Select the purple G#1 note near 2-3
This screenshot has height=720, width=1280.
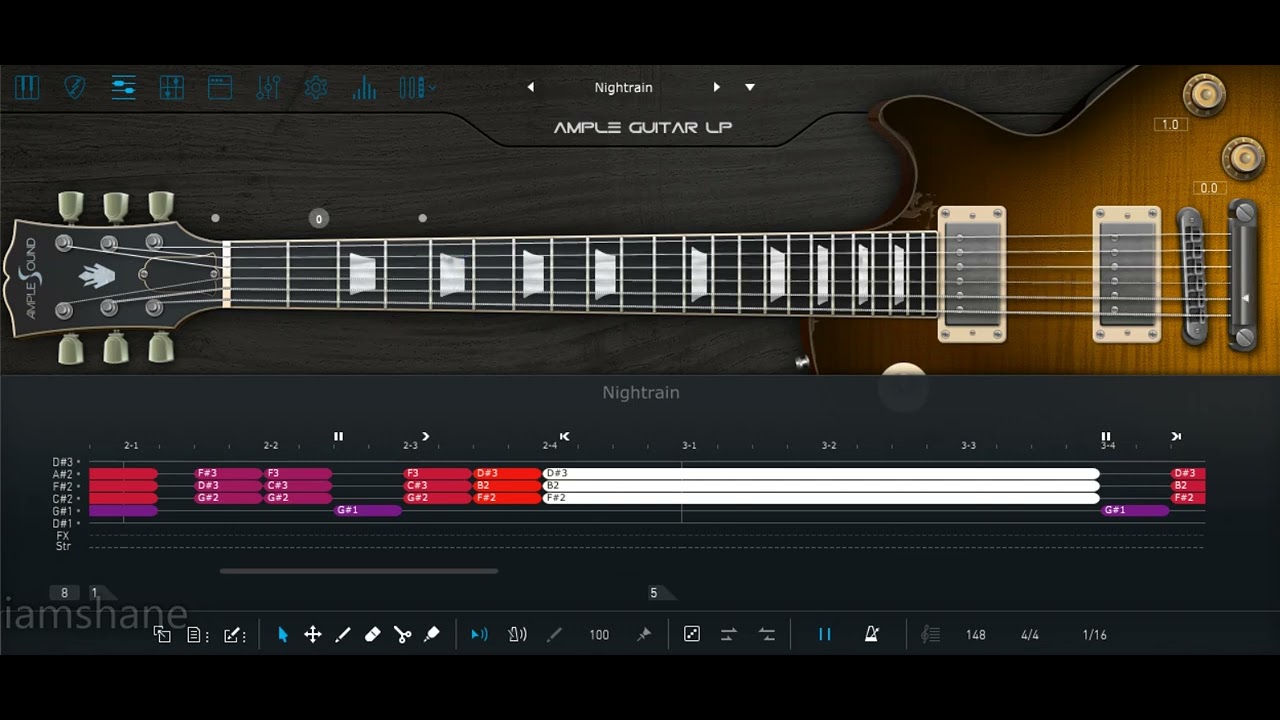click(368, 510)
